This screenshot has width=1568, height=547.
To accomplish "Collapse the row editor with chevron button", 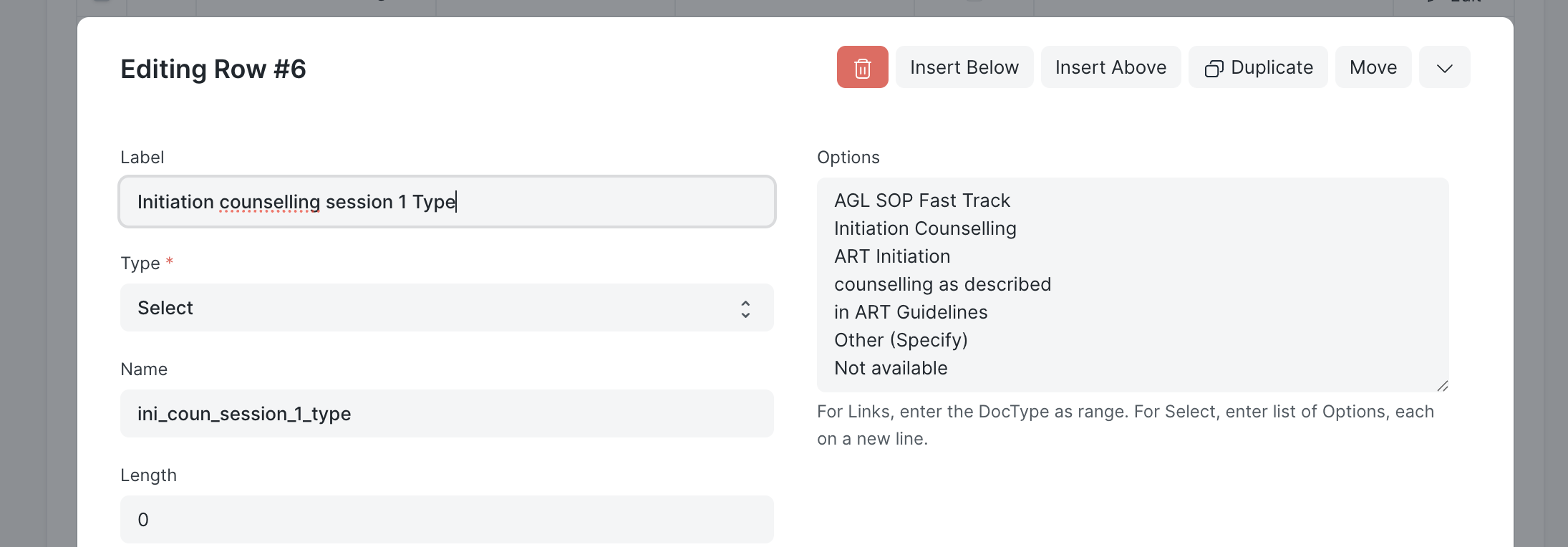I will [x=1444, y=67].
